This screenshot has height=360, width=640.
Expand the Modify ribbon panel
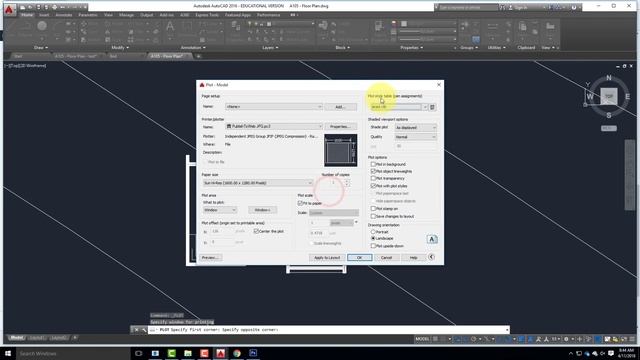click(120, 48)
